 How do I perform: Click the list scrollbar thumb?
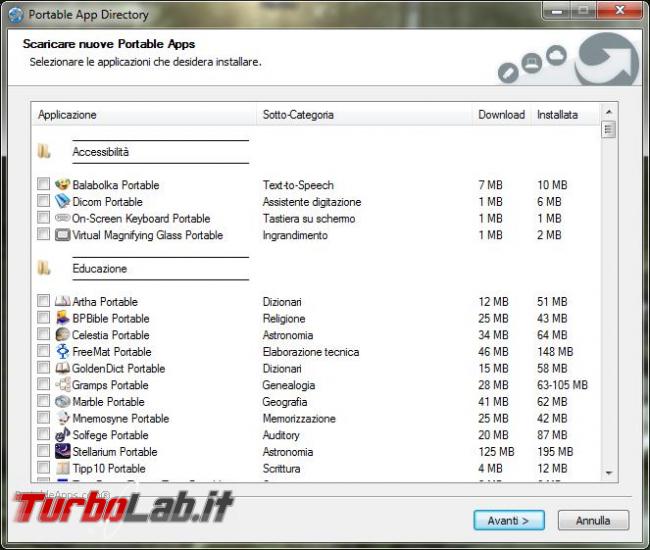(609, 129)
